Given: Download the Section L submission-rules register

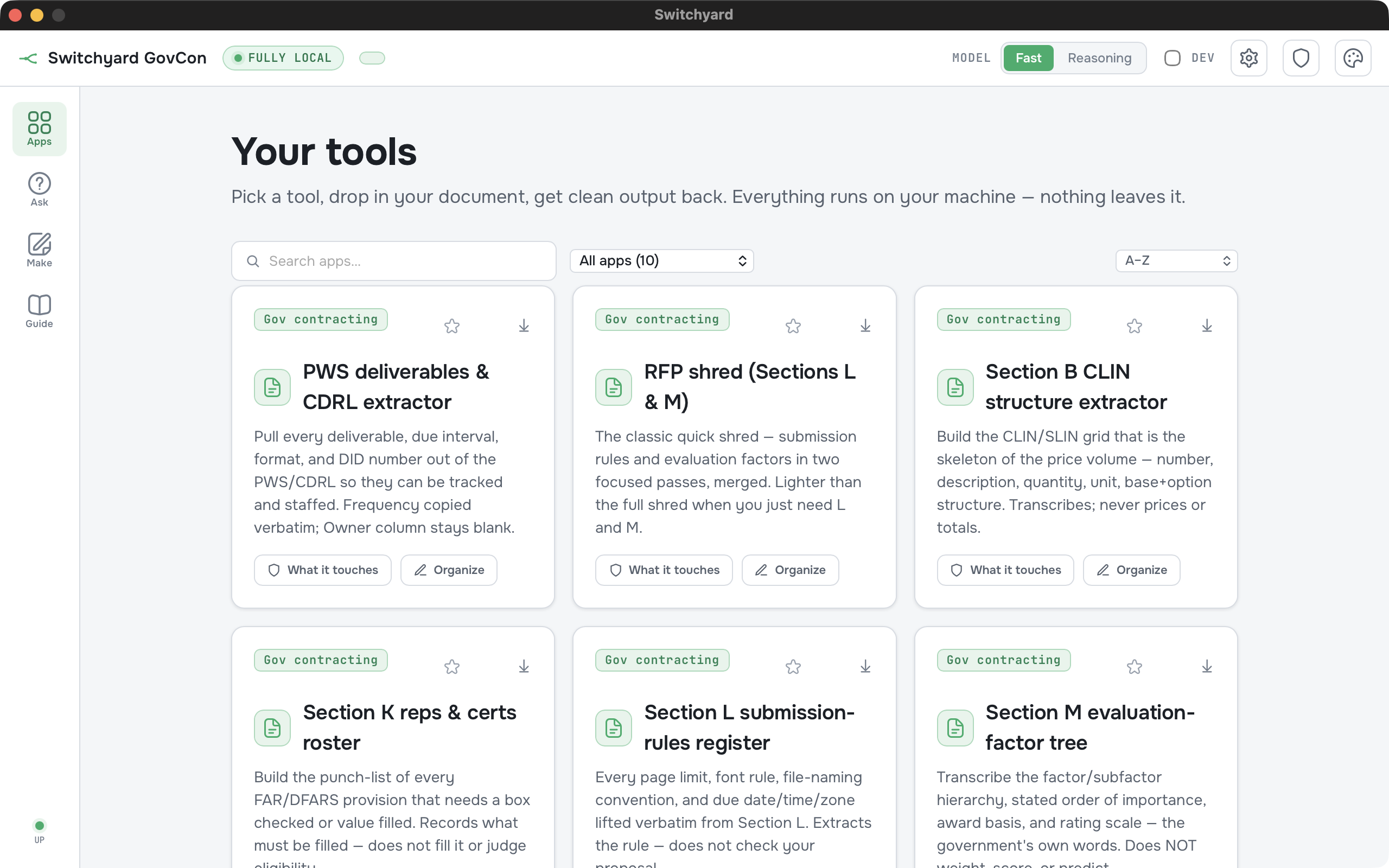Looking at the screenshot, I should tap(865, 667).
